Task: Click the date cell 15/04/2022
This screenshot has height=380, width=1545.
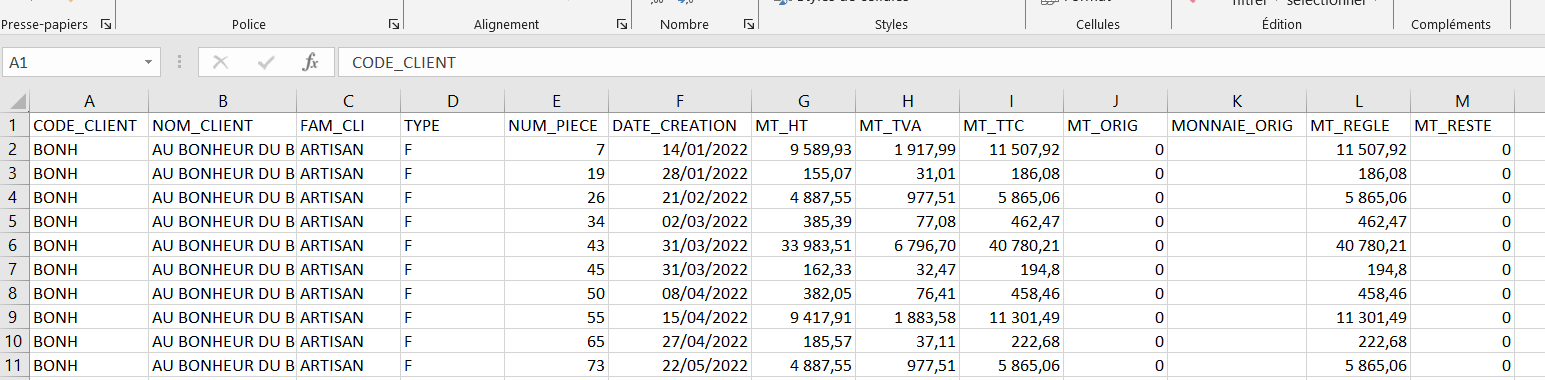Action: click(x=680, y=318)
